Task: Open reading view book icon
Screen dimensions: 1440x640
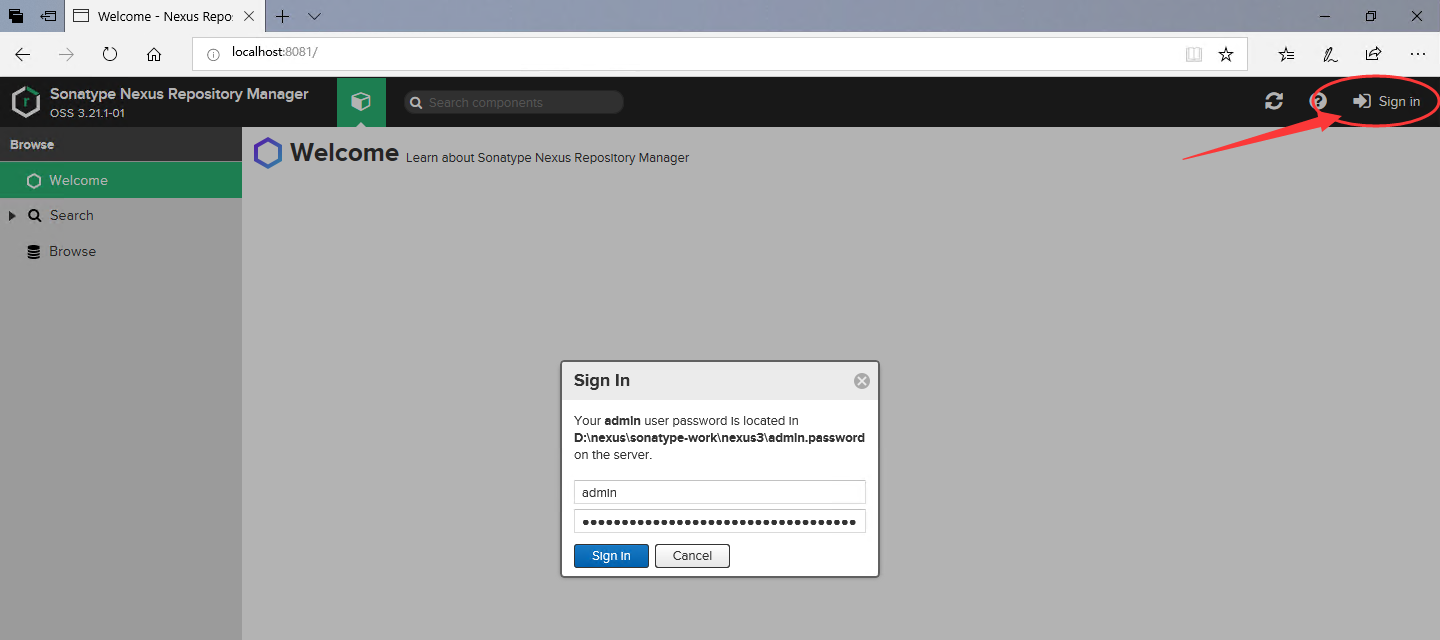Action: pos(1194,54)
